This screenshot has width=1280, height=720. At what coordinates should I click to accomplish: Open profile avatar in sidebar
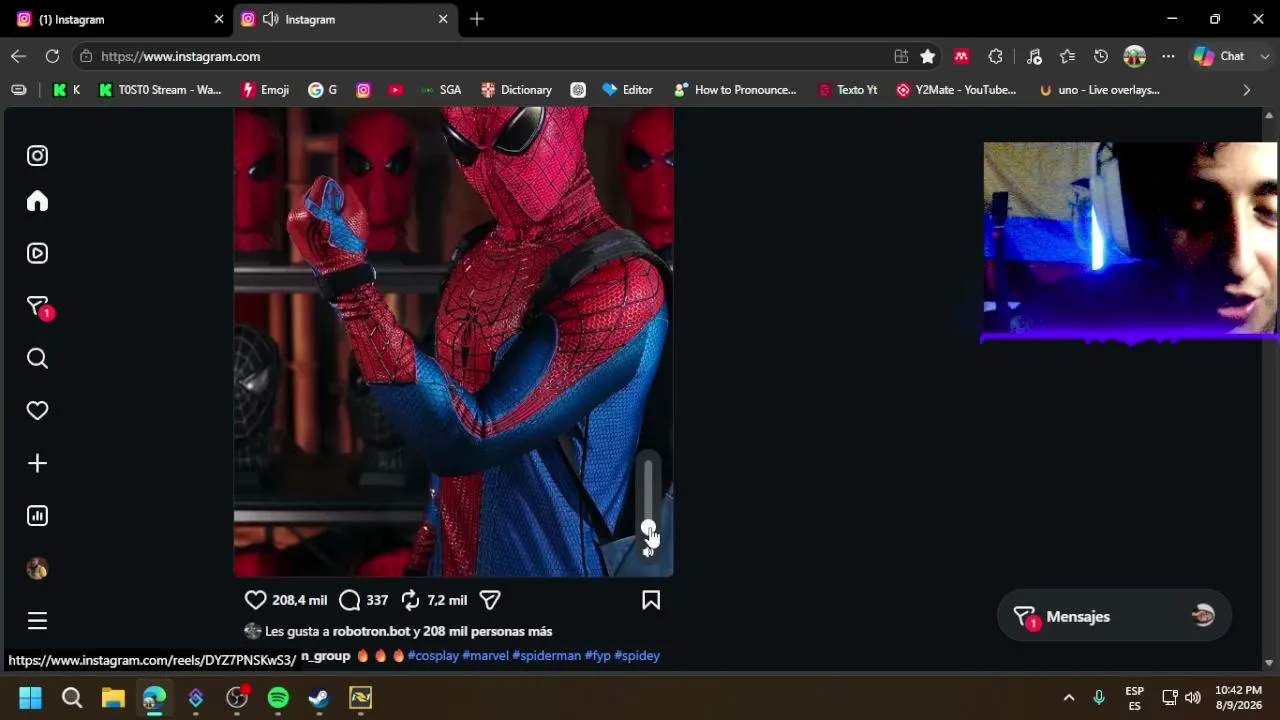click(x=37, y=568)
